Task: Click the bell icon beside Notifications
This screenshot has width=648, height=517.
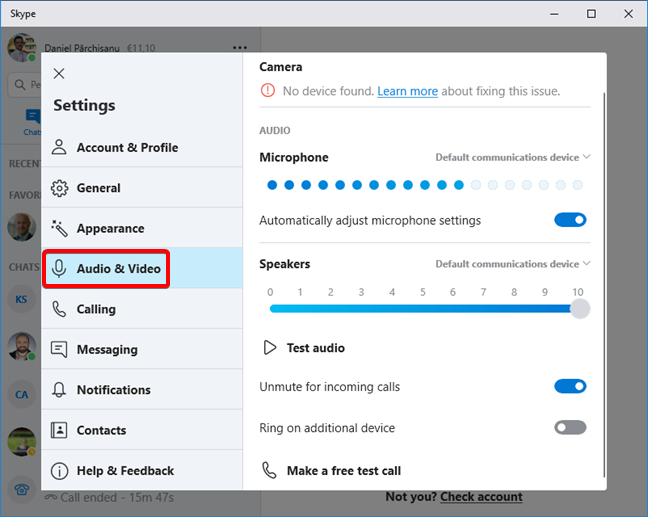Action: [x=59, y=390]
